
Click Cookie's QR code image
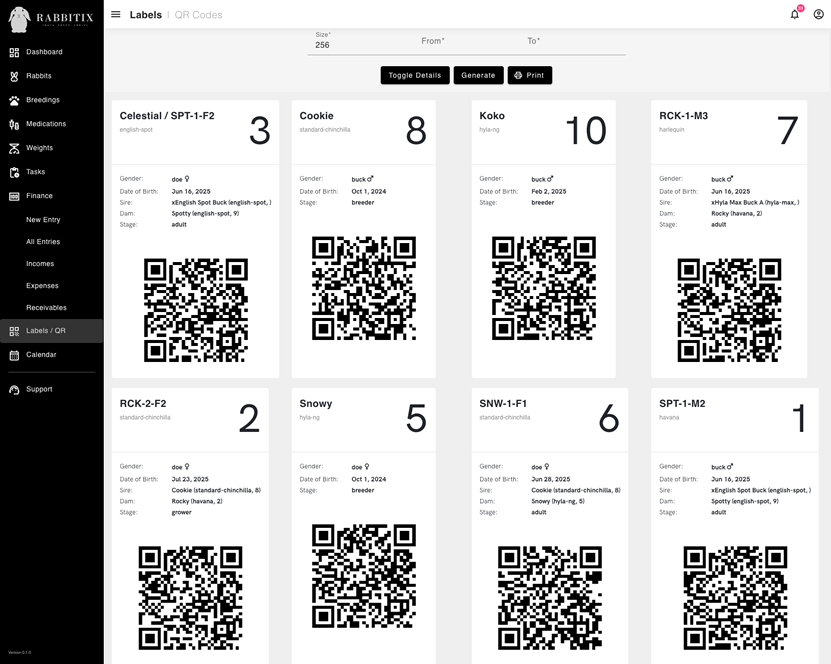(x=363, y=288)
